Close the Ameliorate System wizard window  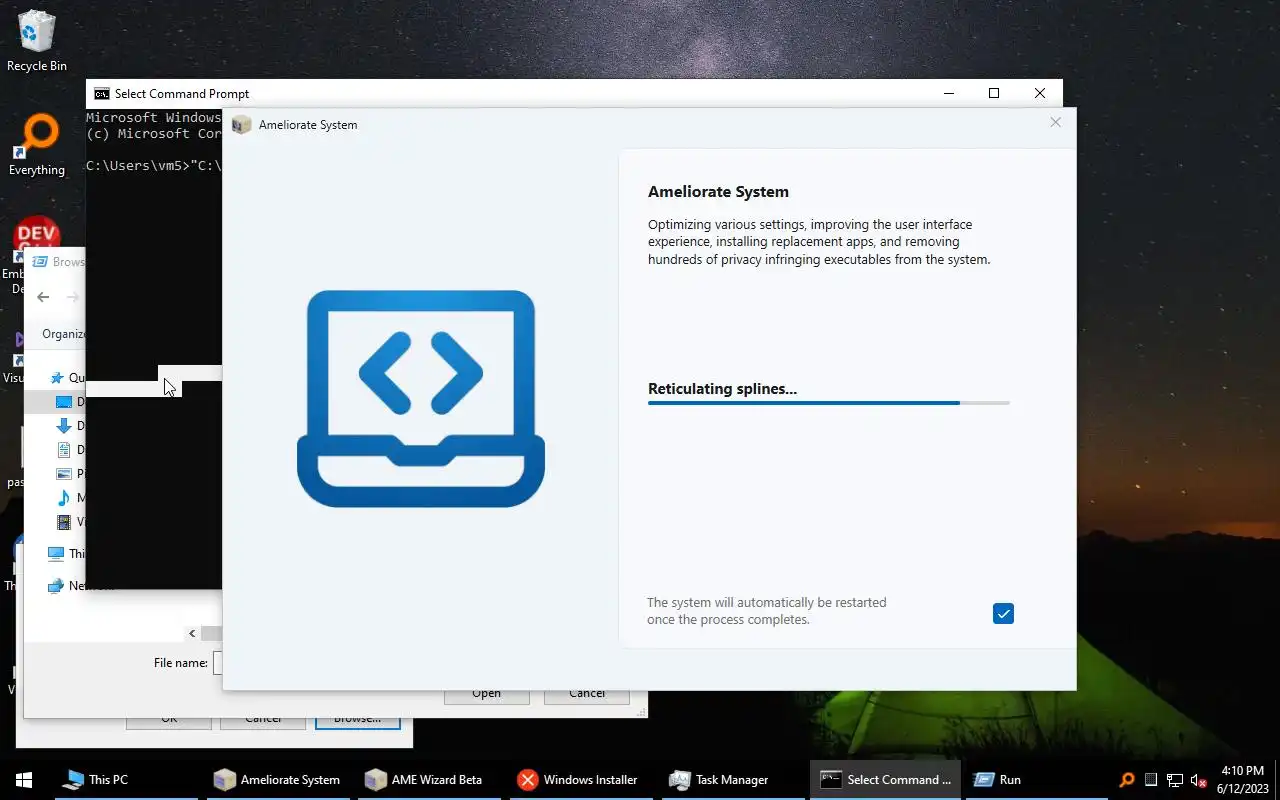pyautogui.click(x=1055, y=122)
